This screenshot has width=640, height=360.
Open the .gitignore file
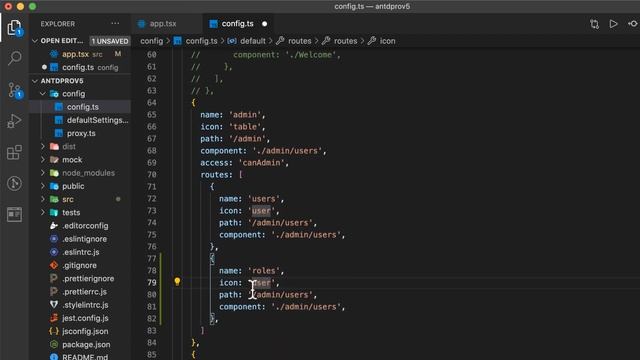click(80, 265)
